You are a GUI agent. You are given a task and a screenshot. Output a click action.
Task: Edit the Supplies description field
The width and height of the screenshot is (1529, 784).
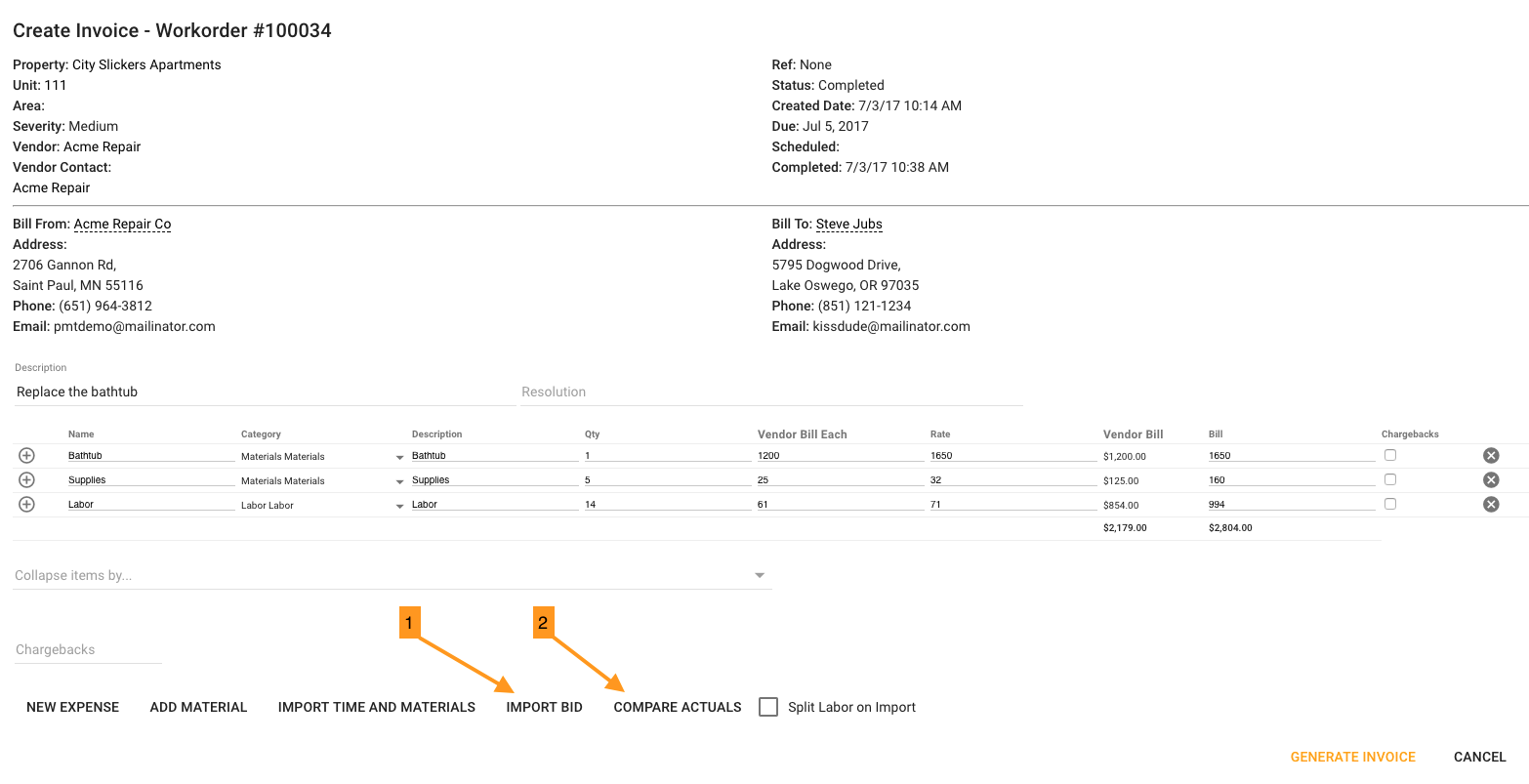point(495,480)
